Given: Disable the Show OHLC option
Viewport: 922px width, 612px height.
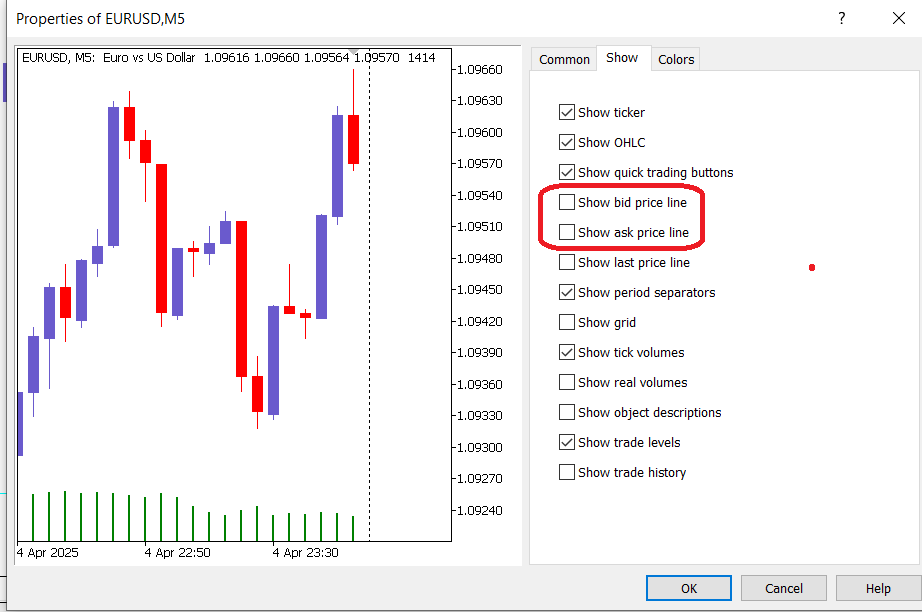Looking at the screenshot, I should (567, 142).
